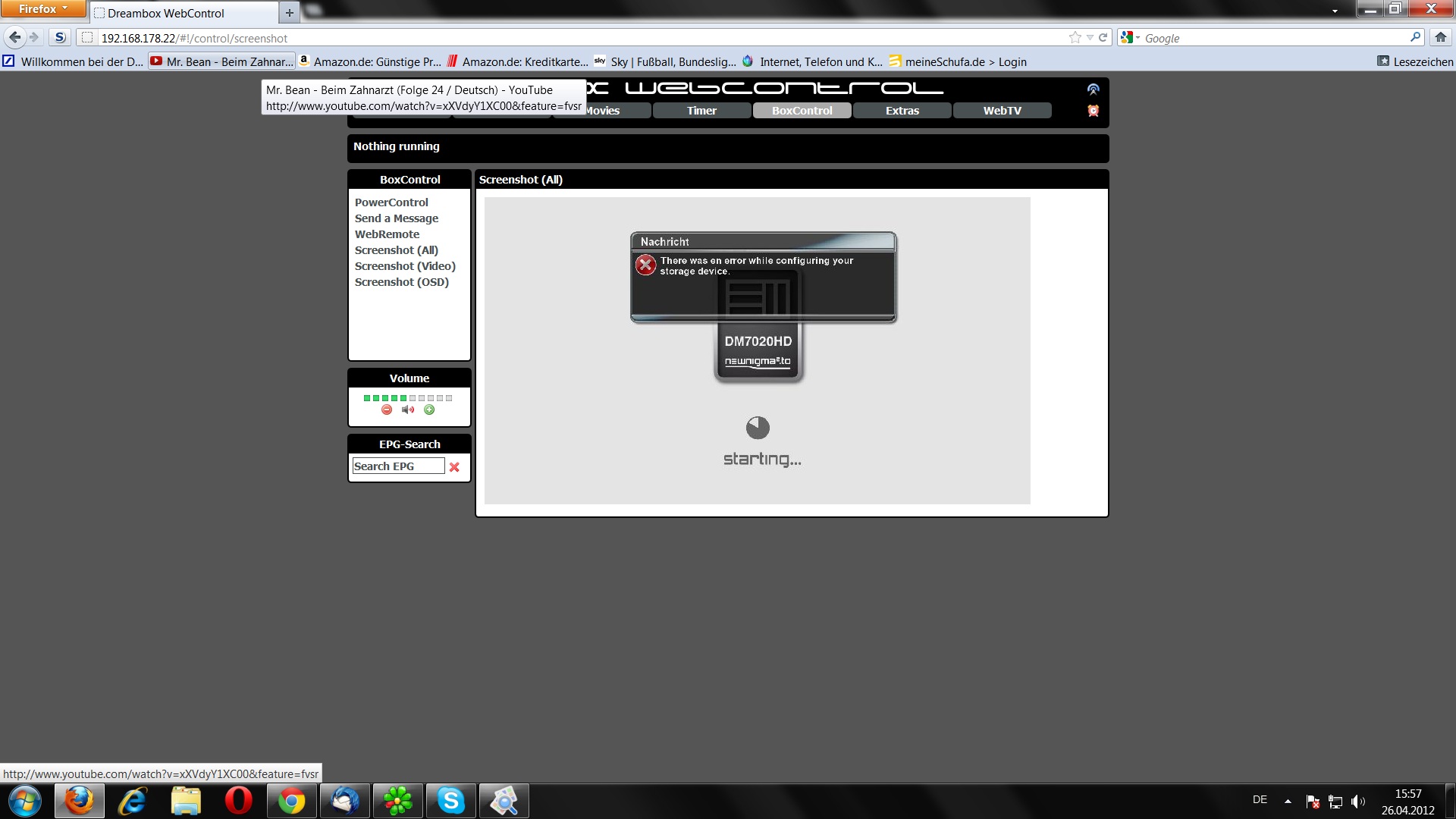Decrease volume with red minus icon

click(x=387, y=409)
